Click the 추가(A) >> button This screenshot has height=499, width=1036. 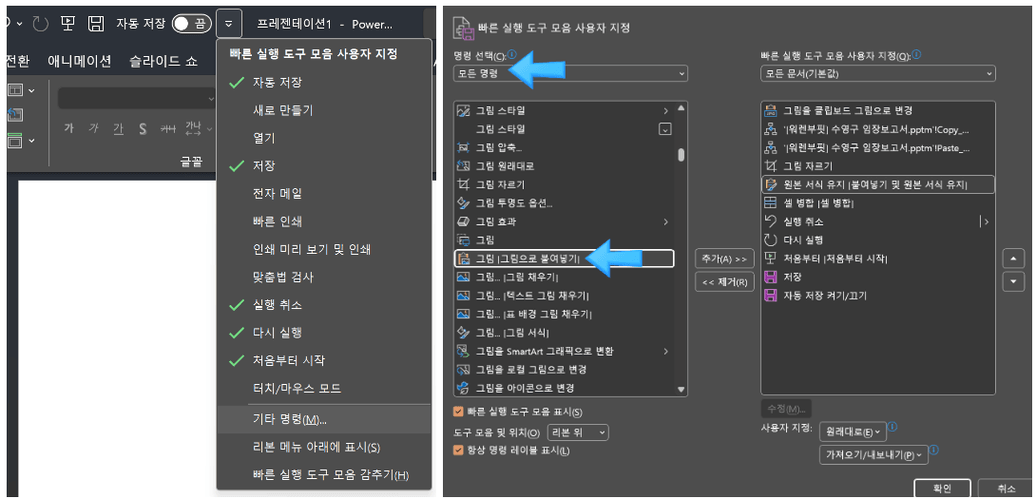[724, 258]
